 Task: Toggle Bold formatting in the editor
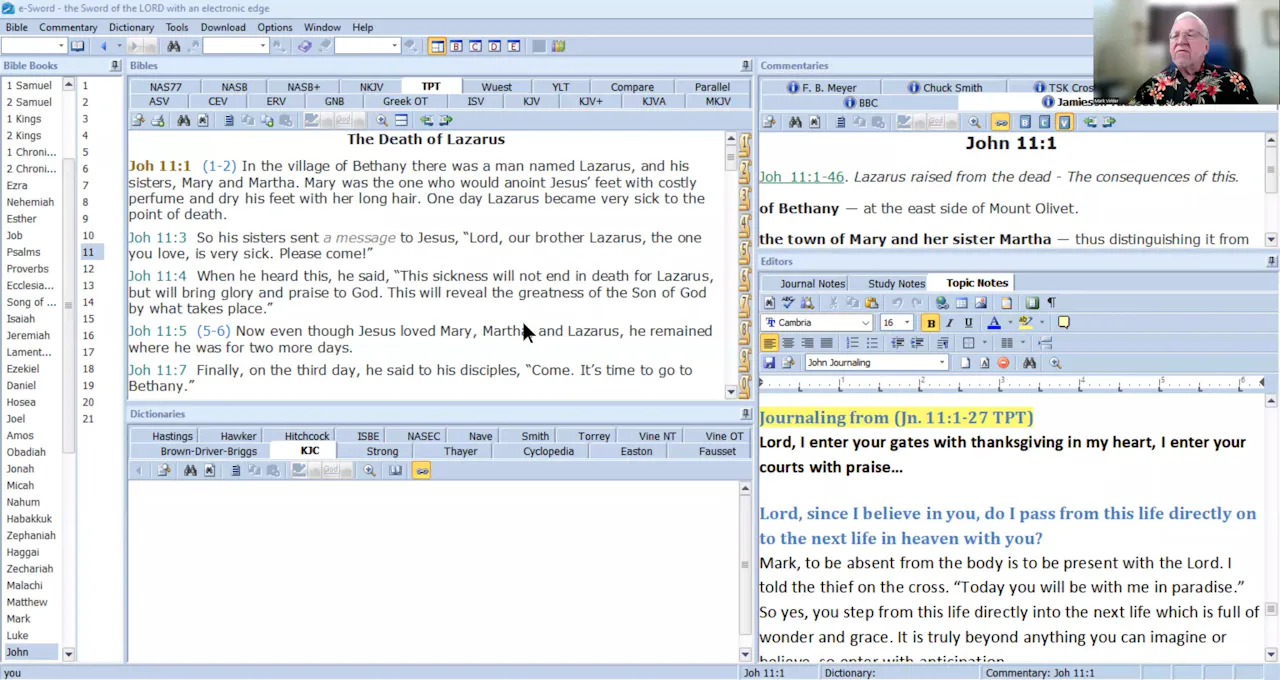[930, 323]
